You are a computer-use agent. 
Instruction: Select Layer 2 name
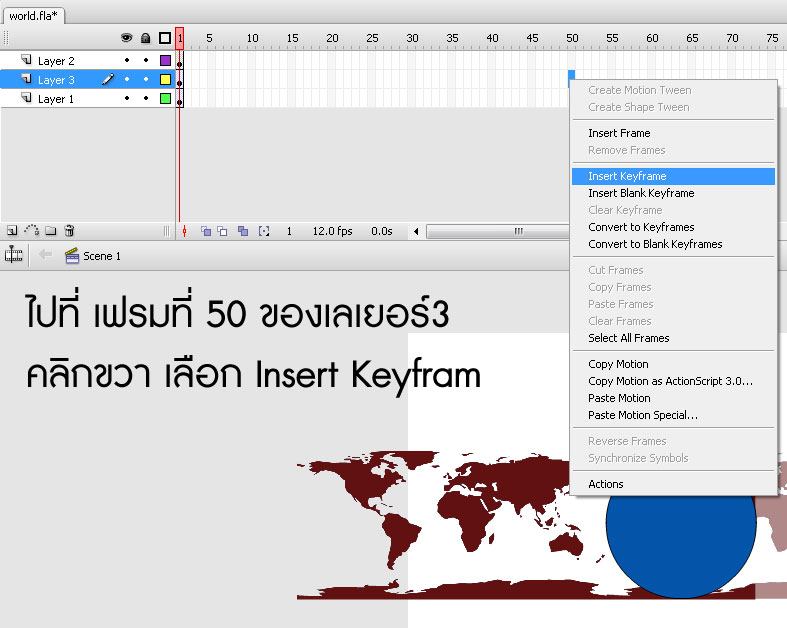[x=56, y=61]
